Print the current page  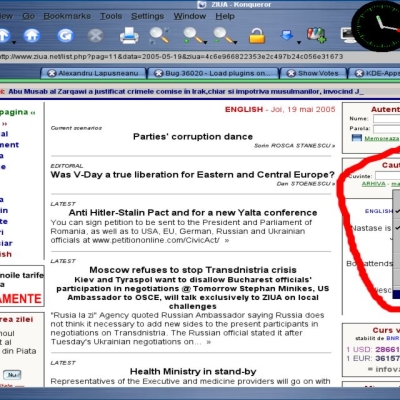point(129,35)
